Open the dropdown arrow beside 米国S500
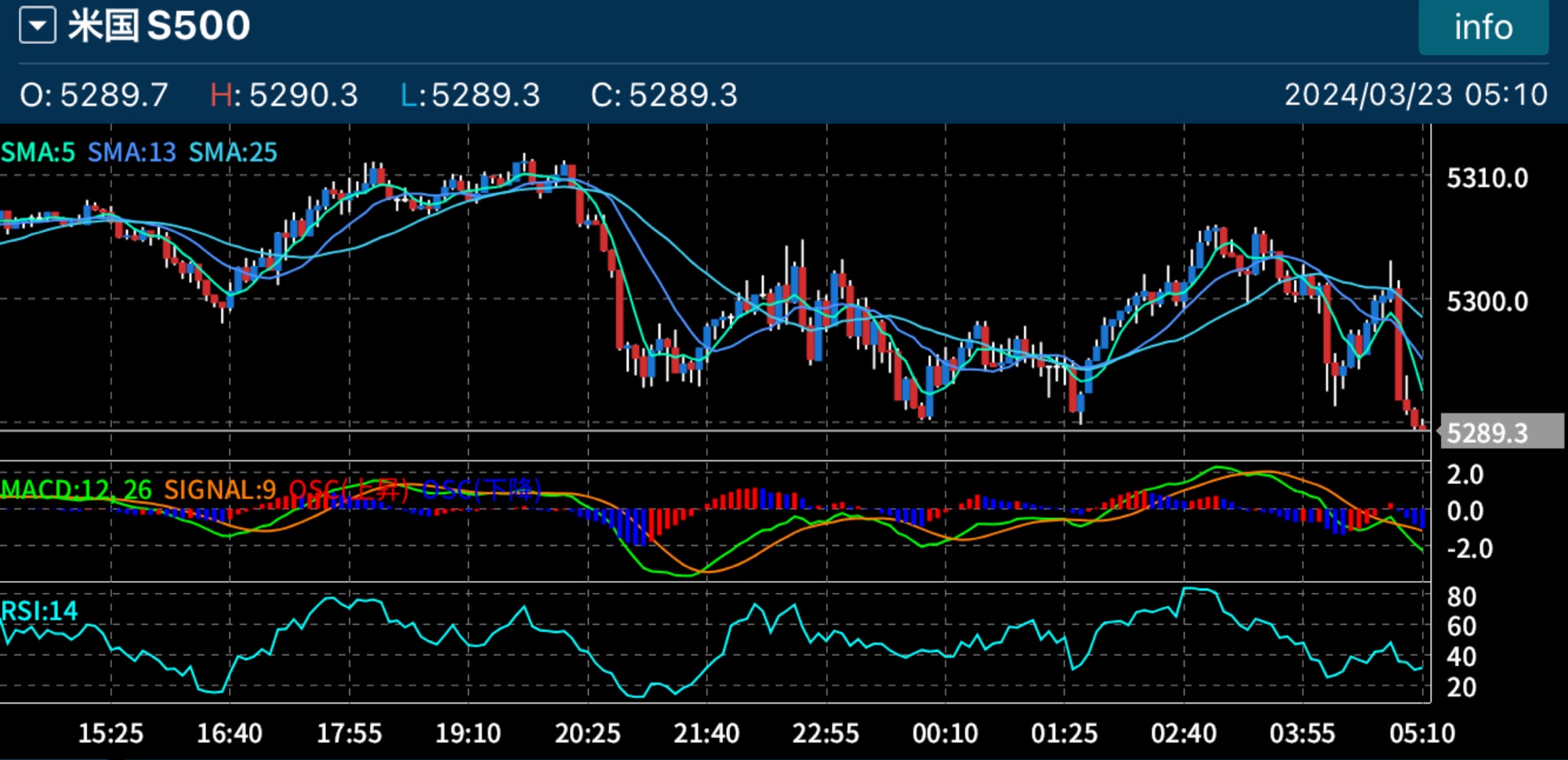 [x=37, y=25]
